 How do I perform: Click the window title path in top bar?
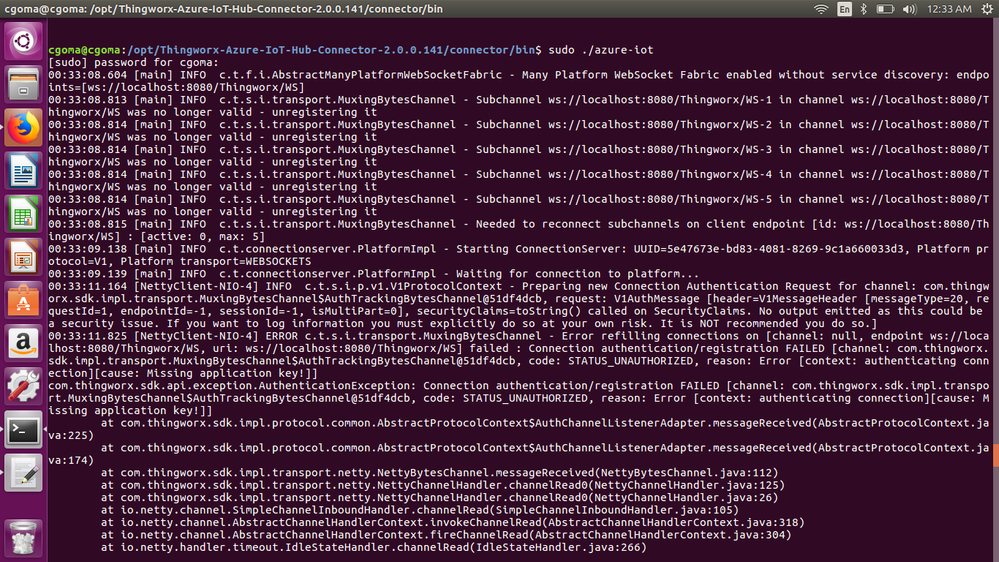223,9
